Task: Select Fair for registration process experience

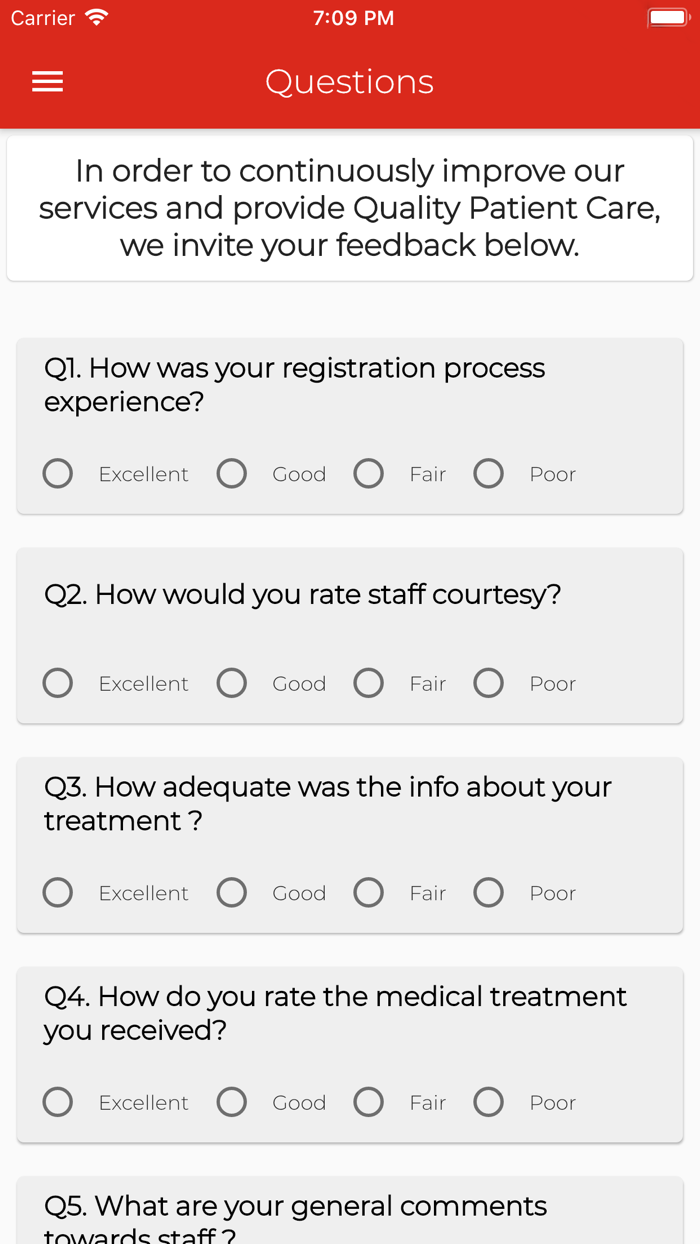Action: pos(368,473)
